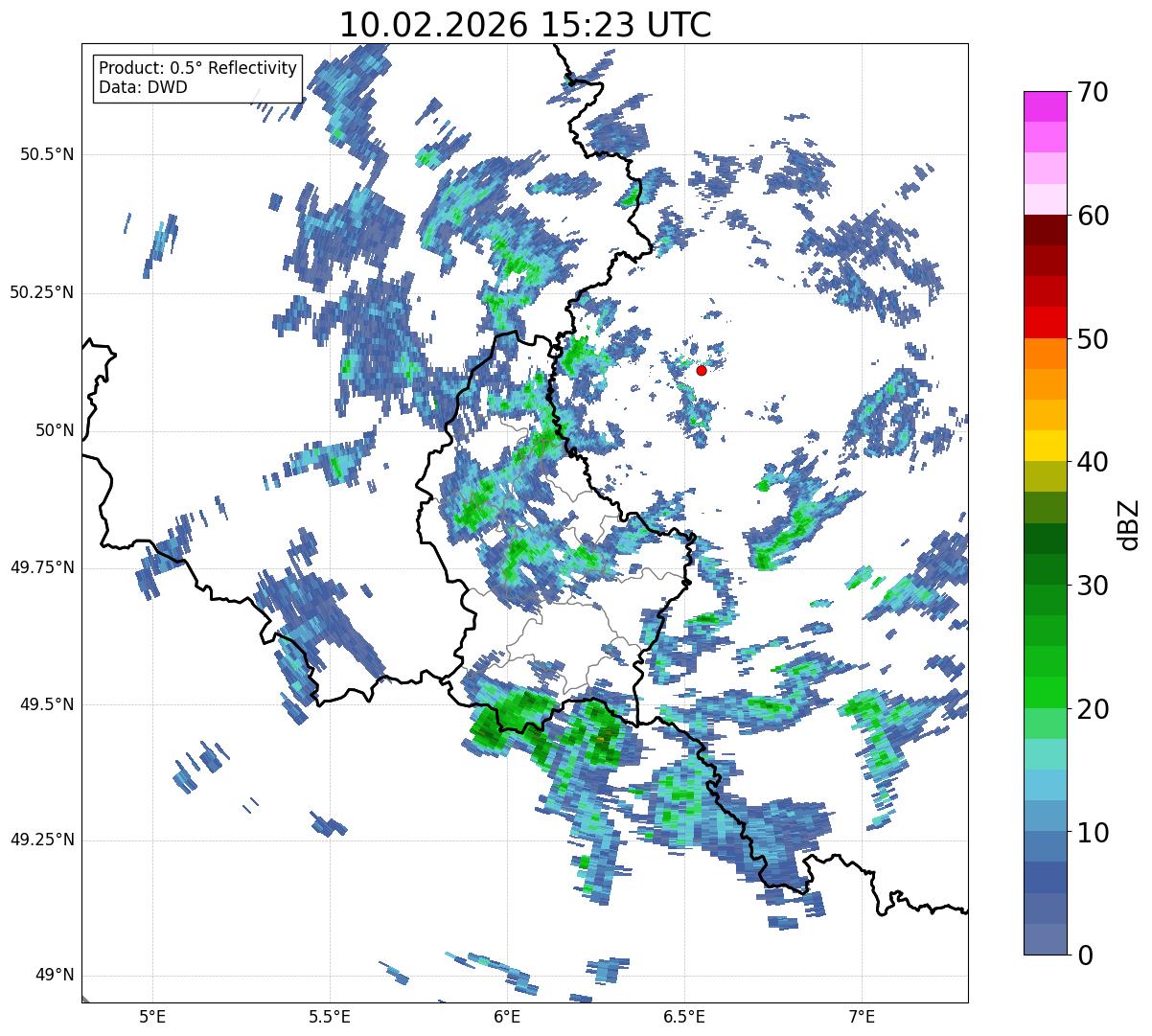Select the 'Data: DWD' line in info box
The width and height of the screenshot is (1152, 1036).
point(143,87)
